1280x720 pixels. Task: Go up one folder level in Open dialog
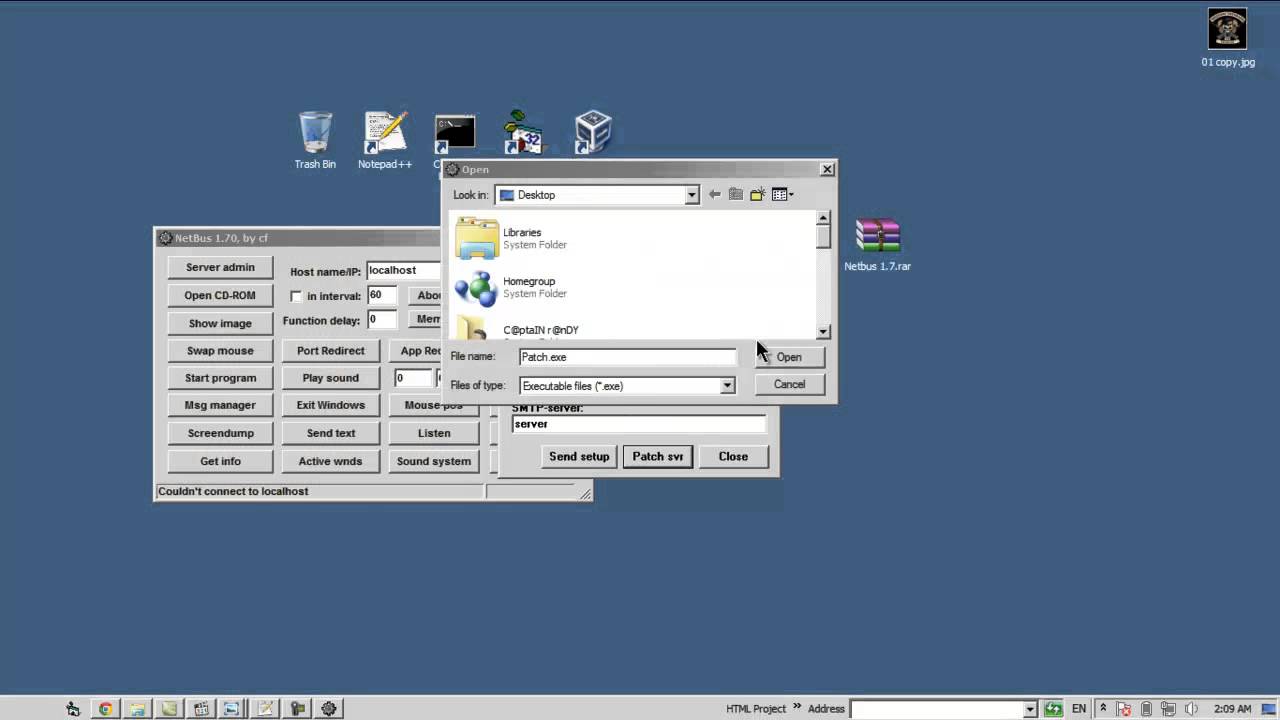(736, 195)
